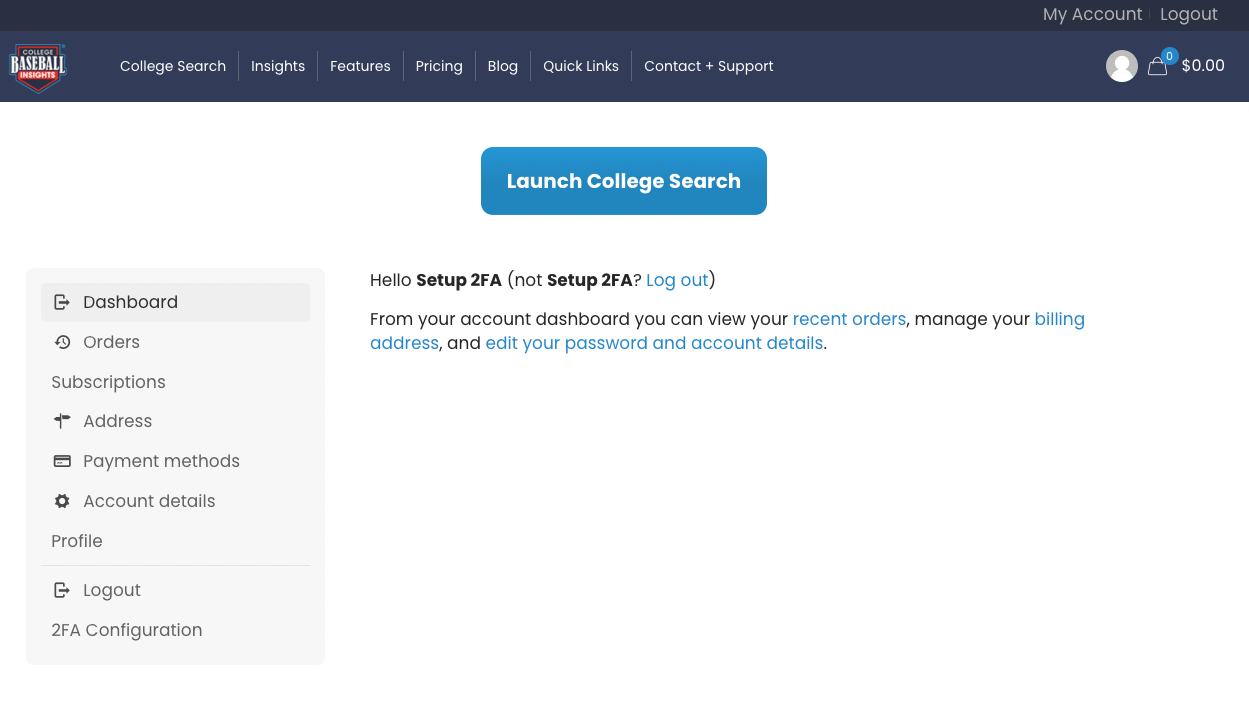
Task: Click the Log out link in greeting
Action: click(677, 280)
